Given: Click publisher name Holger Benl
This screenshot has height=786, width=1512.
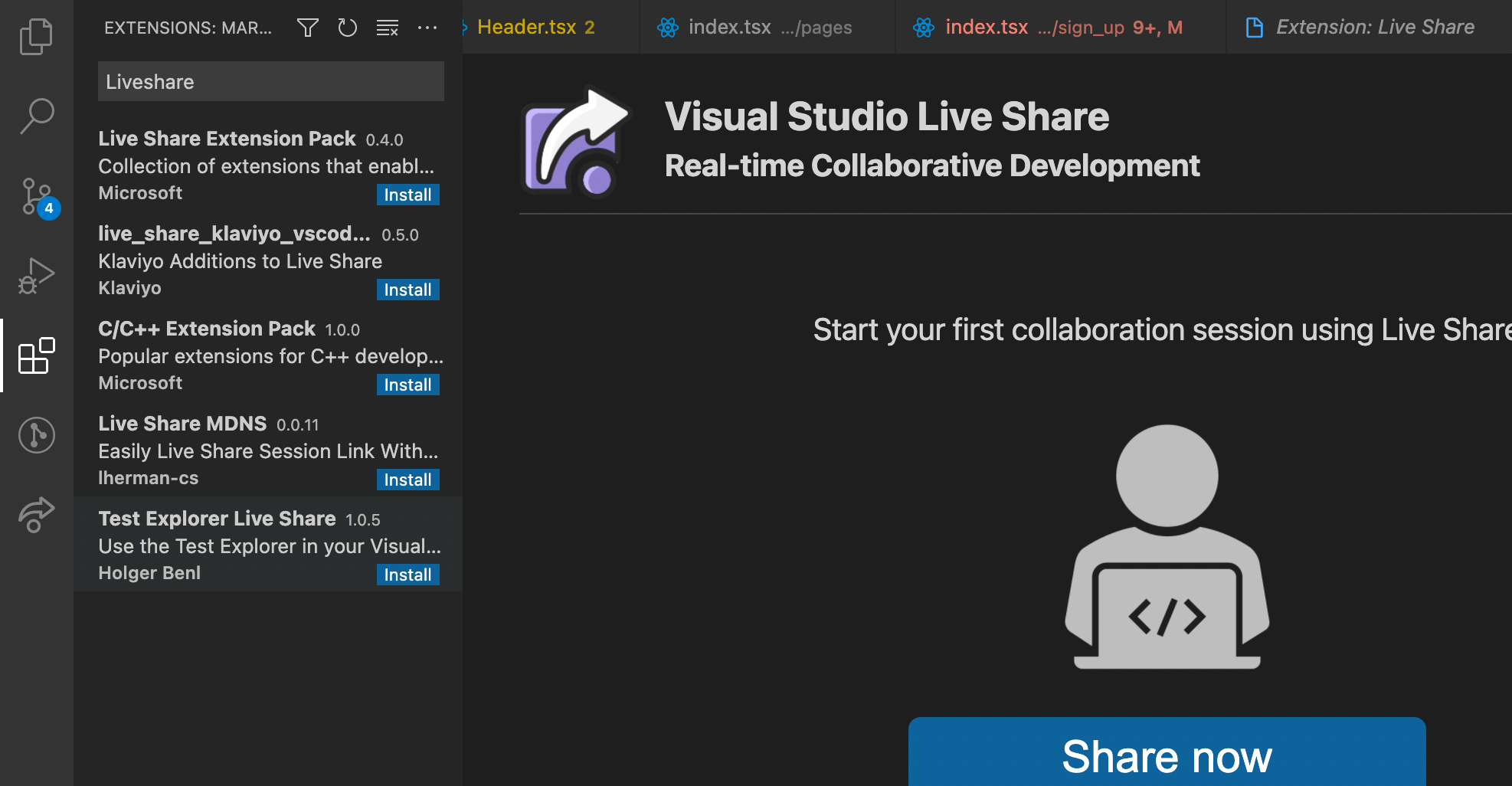Looking at the screenshot, I should tap(149, 573).
